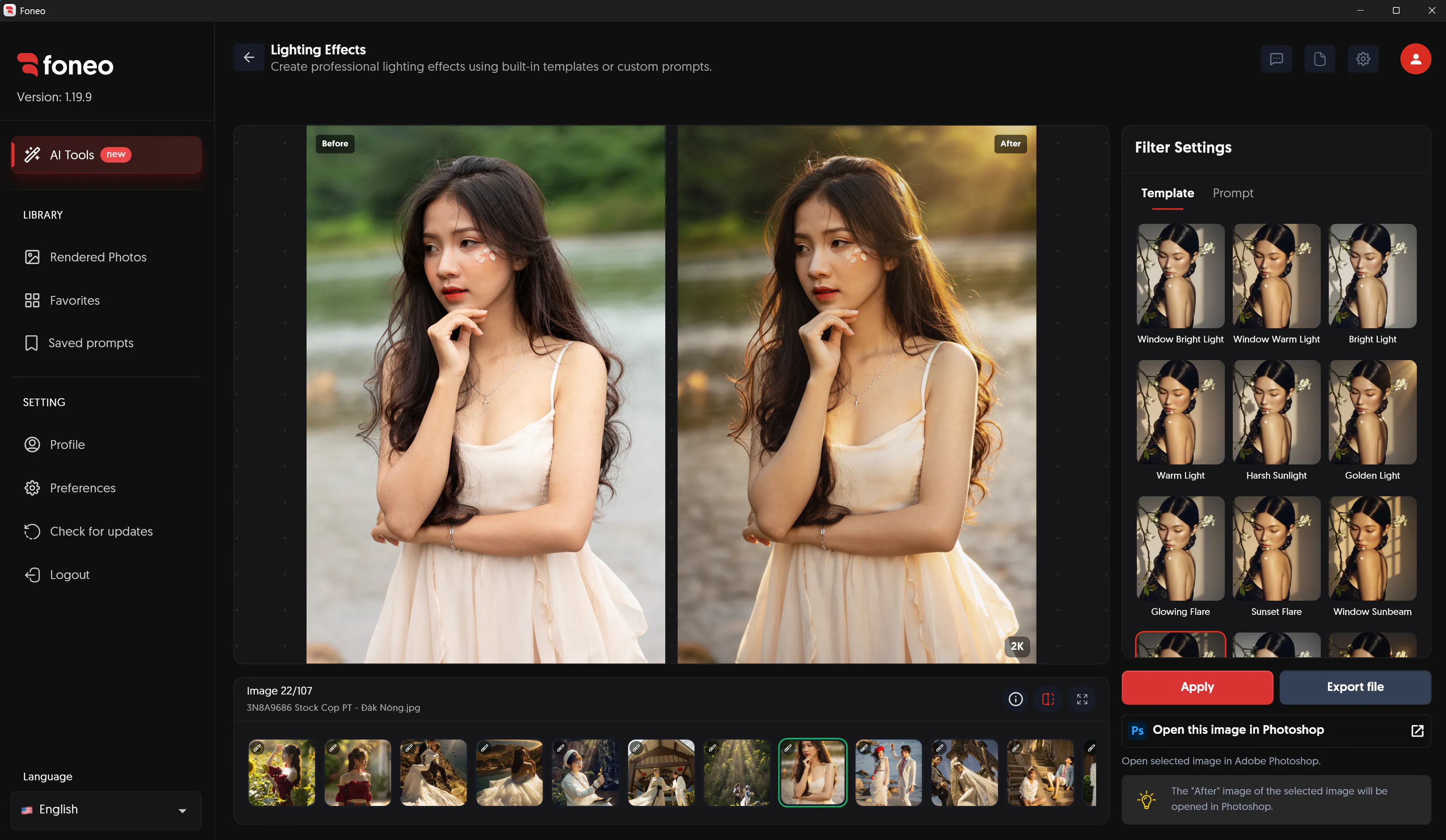Open AI Tools menu item

106,154
